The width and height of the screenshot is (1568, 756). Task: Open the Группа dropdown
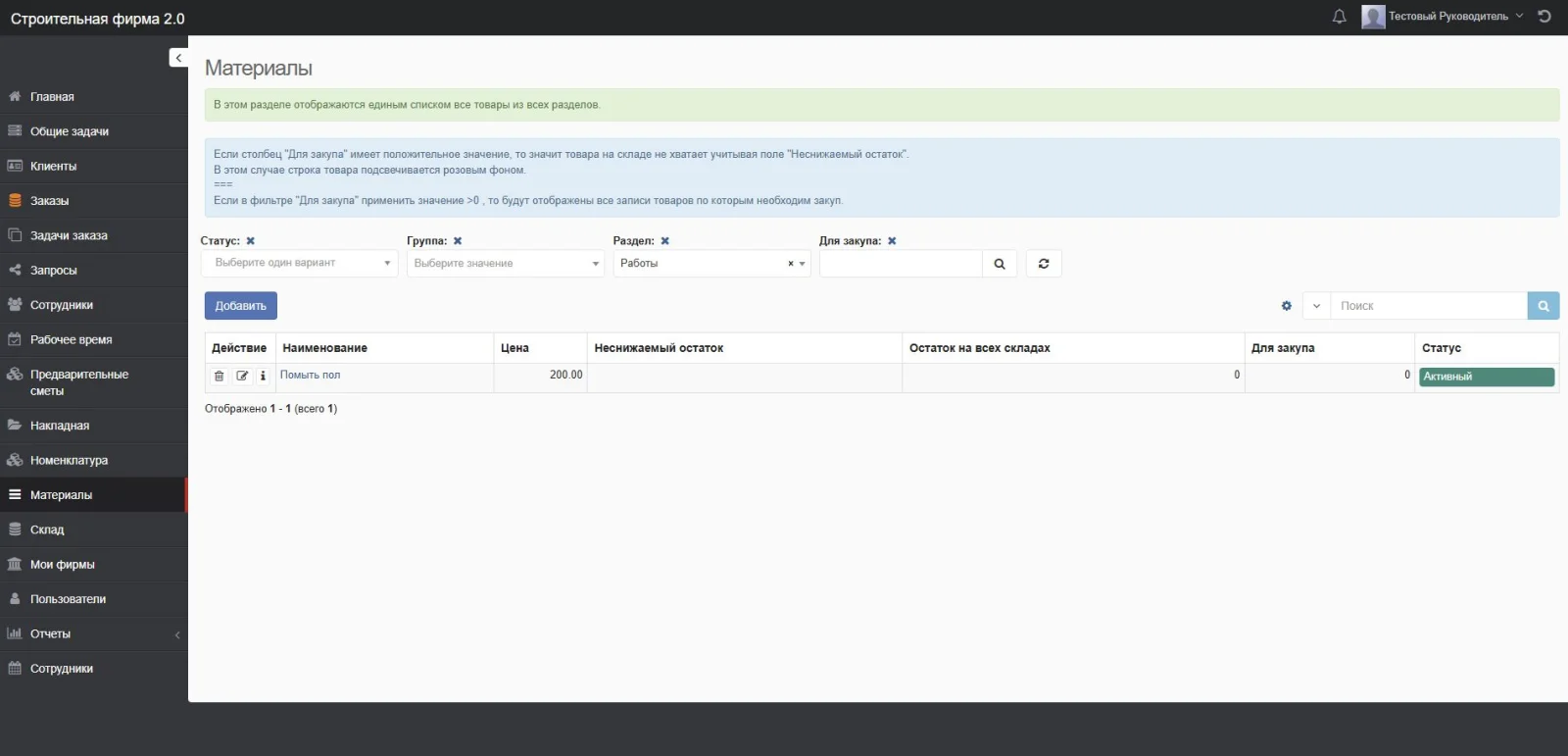[x=505, y=264]
